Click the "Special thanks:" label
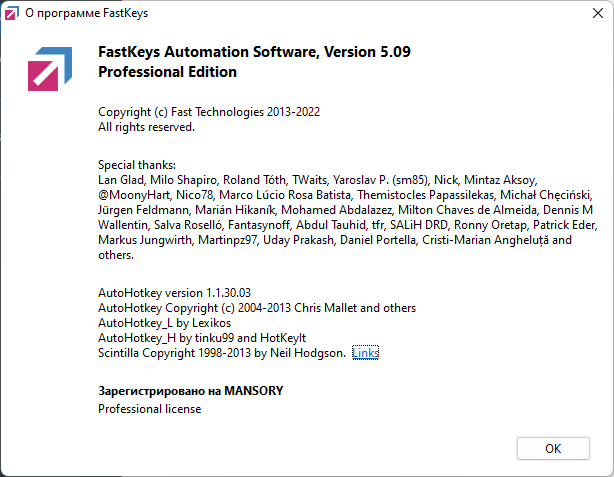 pyautogui.click(x=137, y=164)
